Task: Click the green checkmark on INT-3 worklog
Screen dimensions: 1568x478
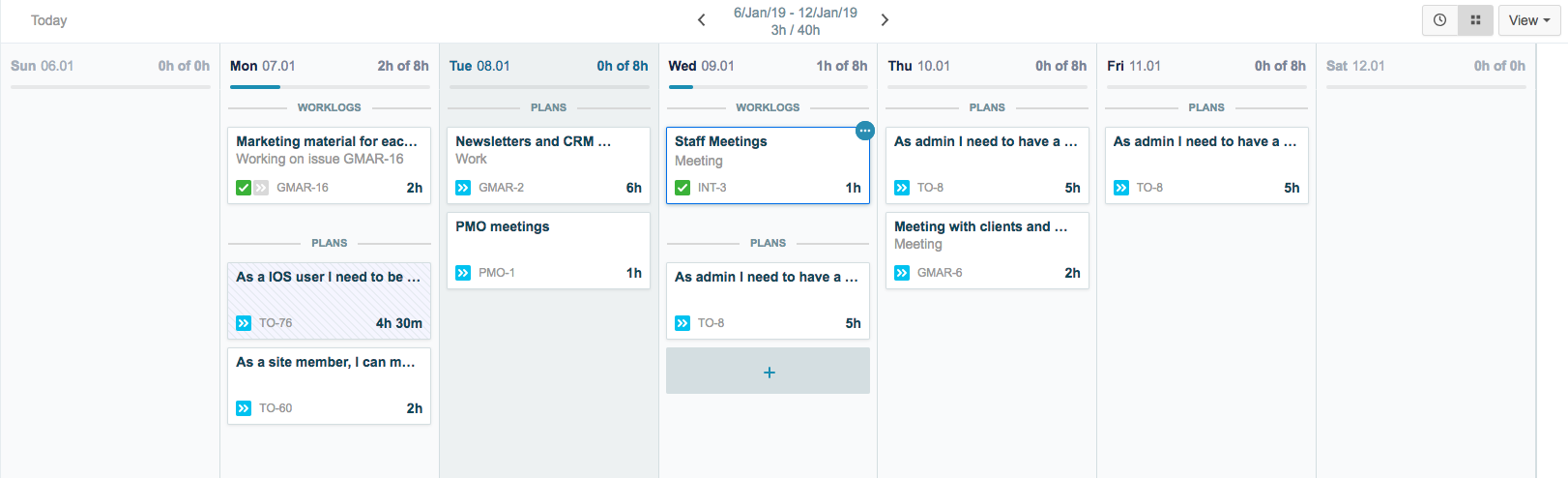Action: click(682, 188)
